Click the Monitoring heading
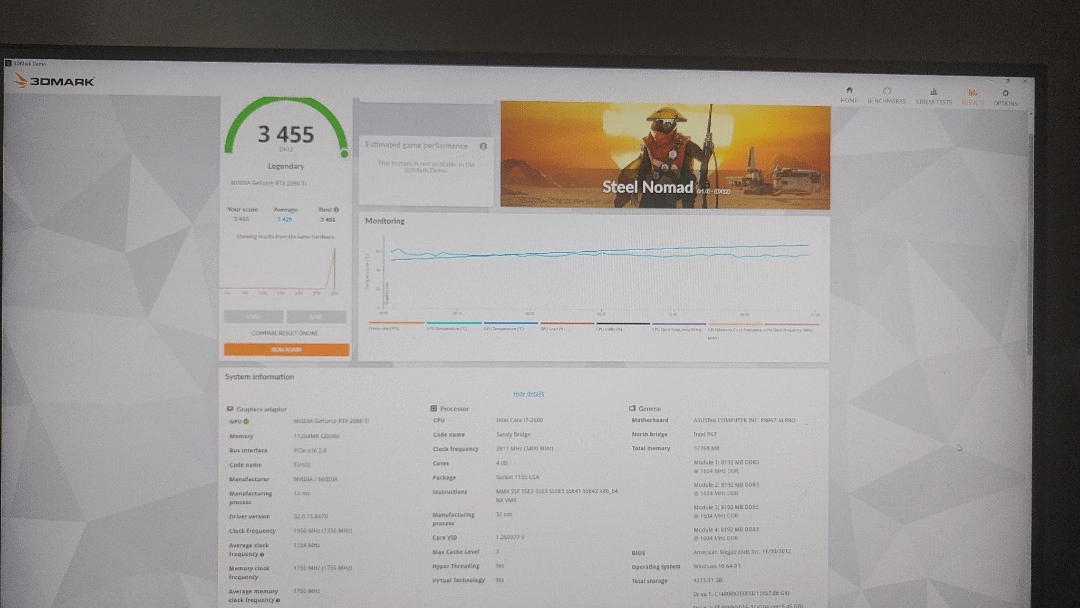 click(x=384, y=221)
